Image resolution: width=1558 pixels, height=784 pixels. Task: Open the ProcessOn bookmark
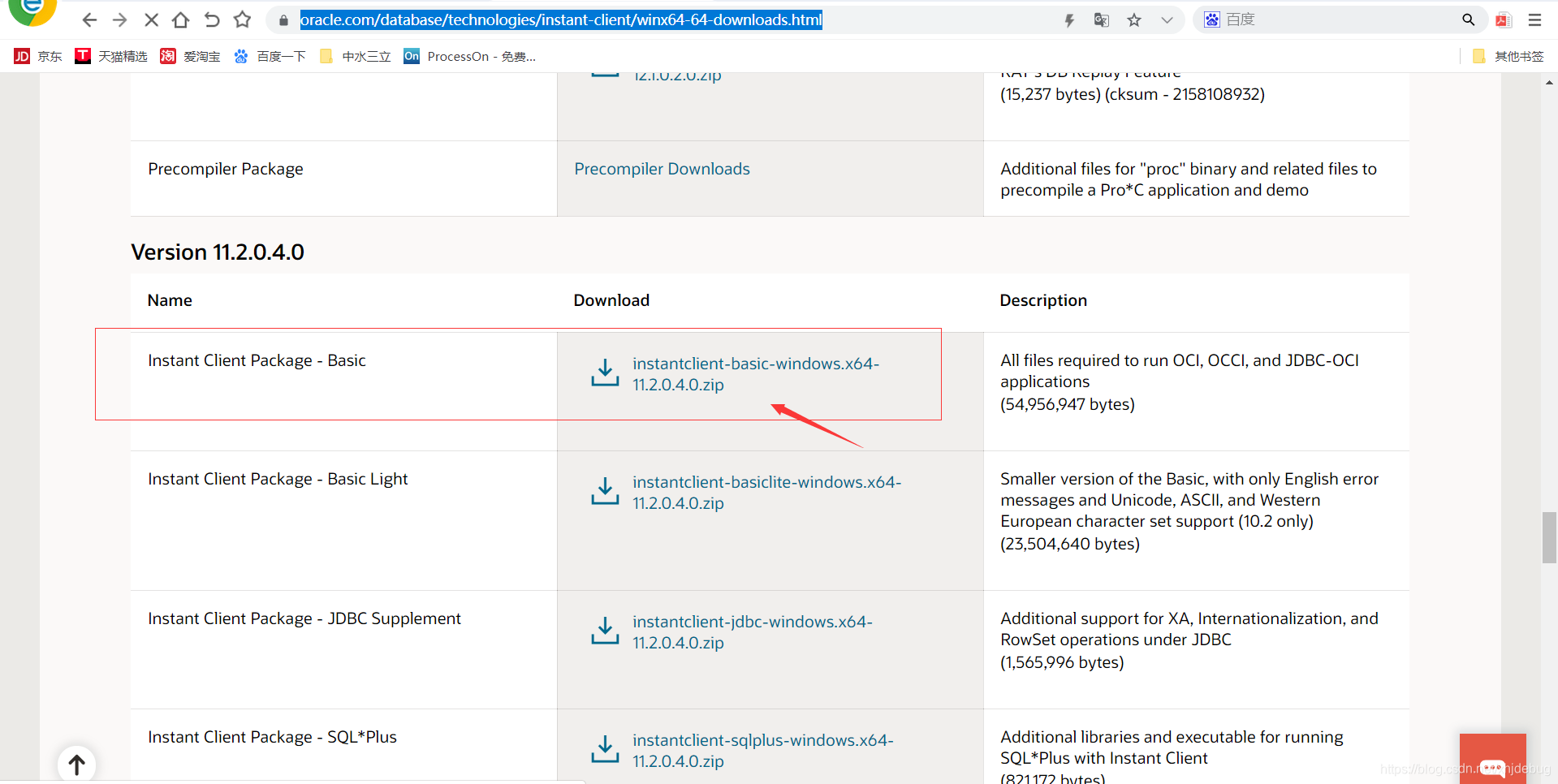pos(469,56)
